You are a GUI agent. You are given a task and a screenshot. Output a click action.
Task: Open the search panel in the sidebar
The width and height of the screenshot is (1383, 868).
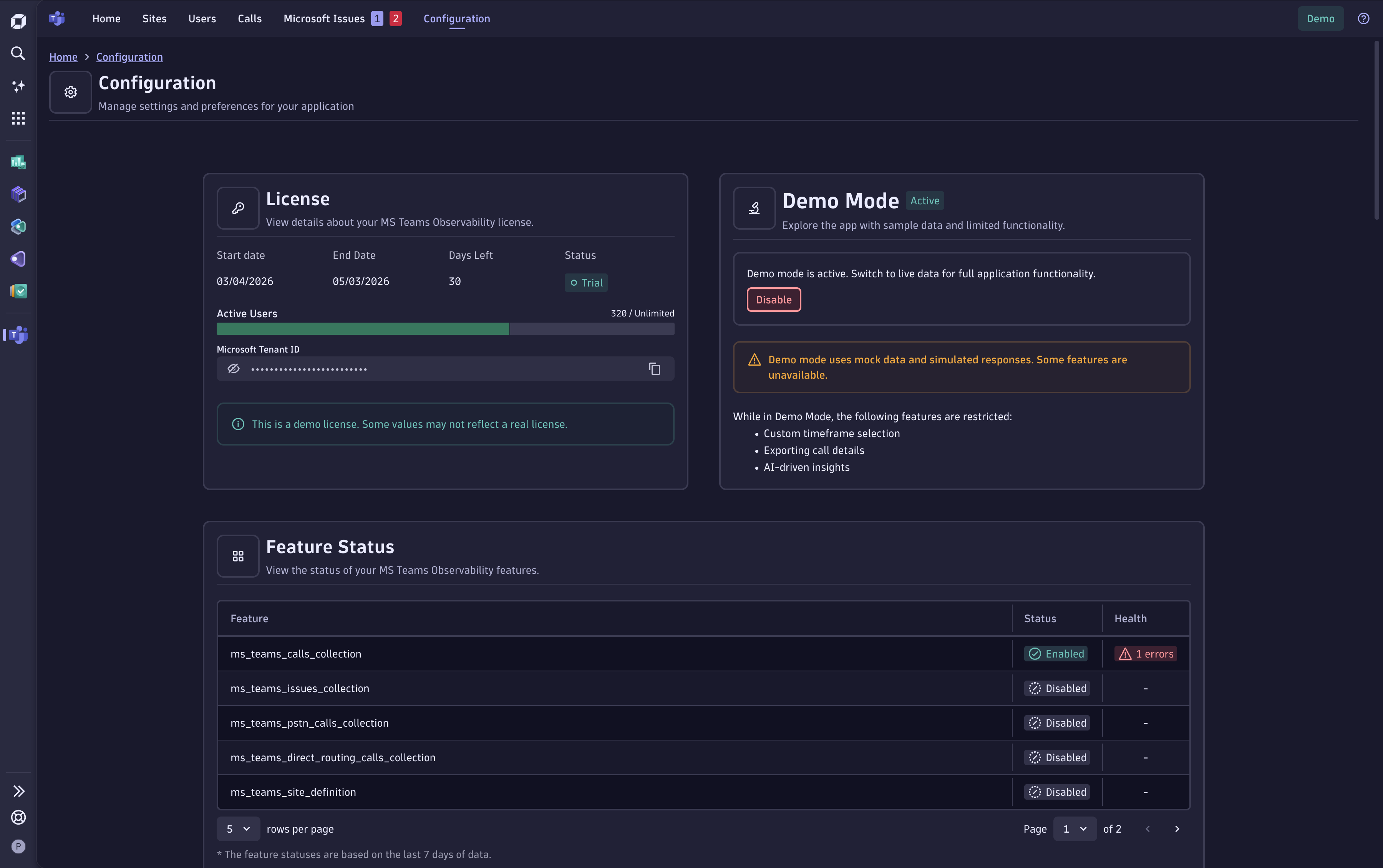click(18, 53)
